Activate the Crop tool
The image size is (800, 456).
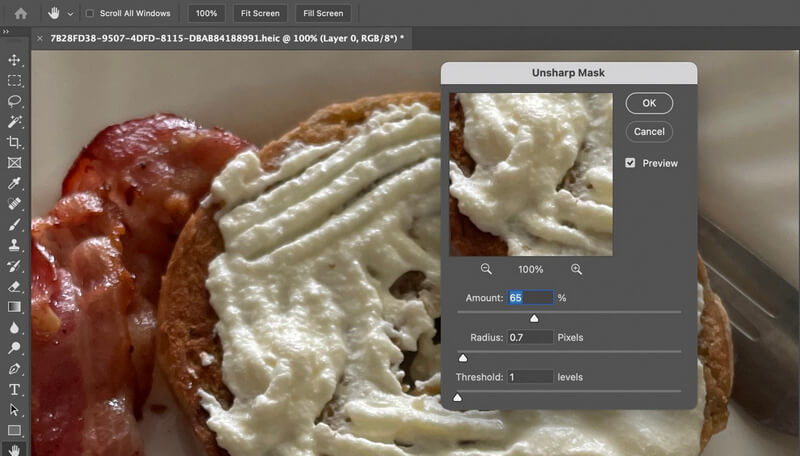click(14, 142)
